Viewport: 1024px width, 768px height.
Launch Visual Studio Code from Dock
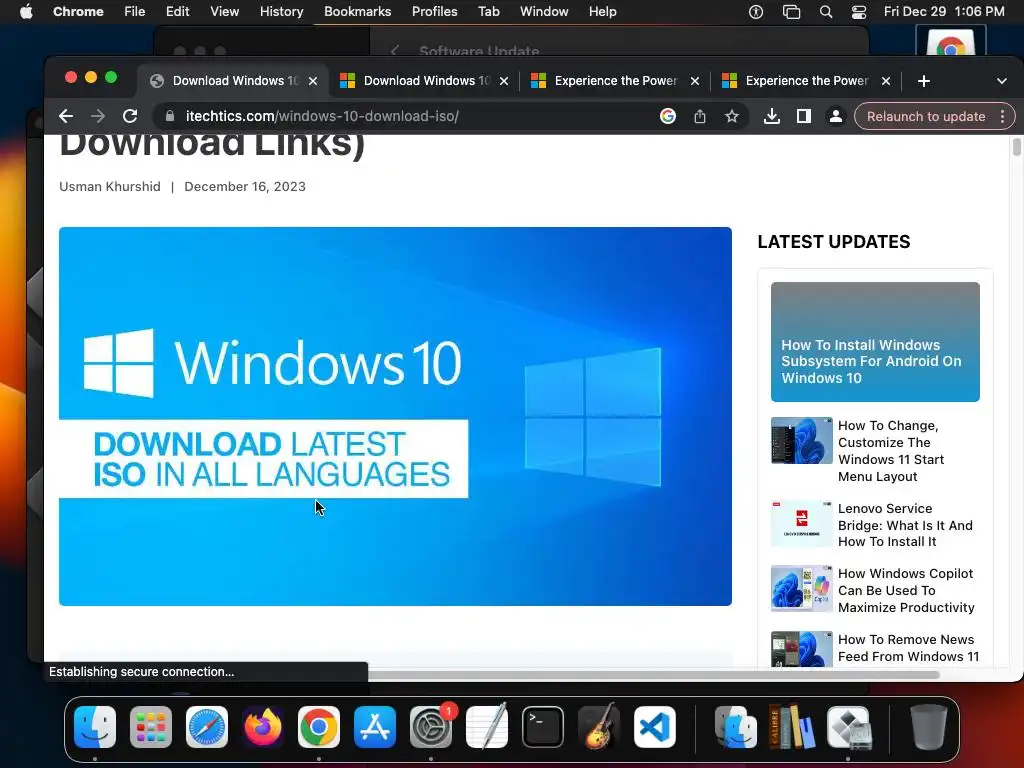pyautogui.click(x=655, y=726)
